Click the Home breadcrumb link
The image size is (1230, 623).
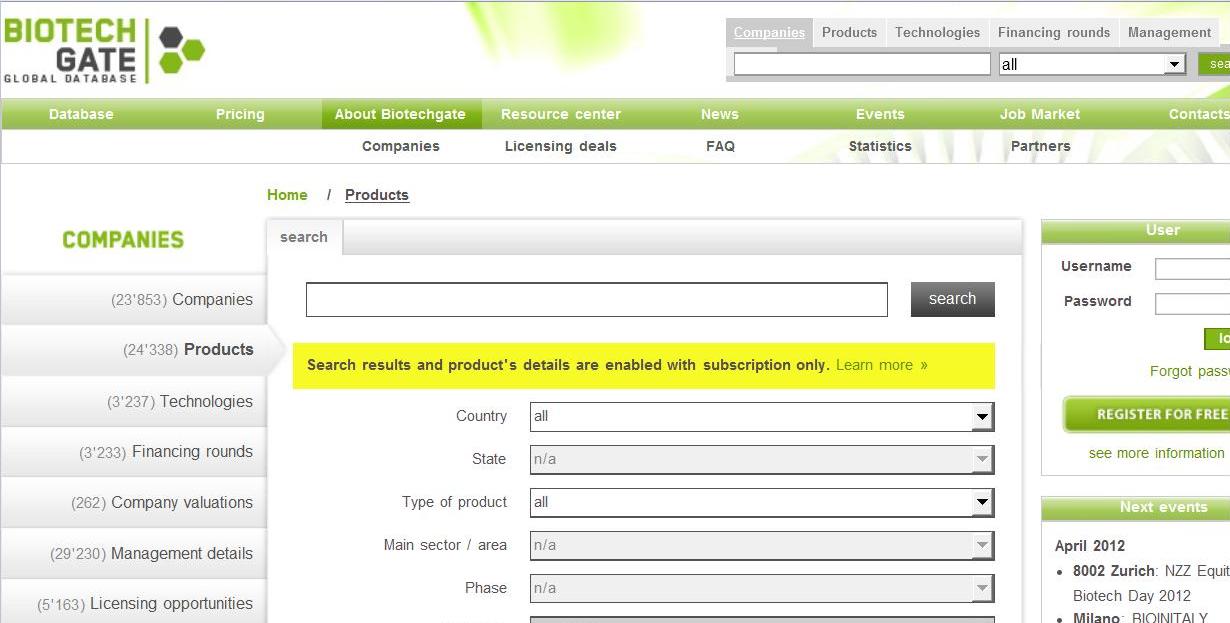pyautogui.click(x=287, y=195)
